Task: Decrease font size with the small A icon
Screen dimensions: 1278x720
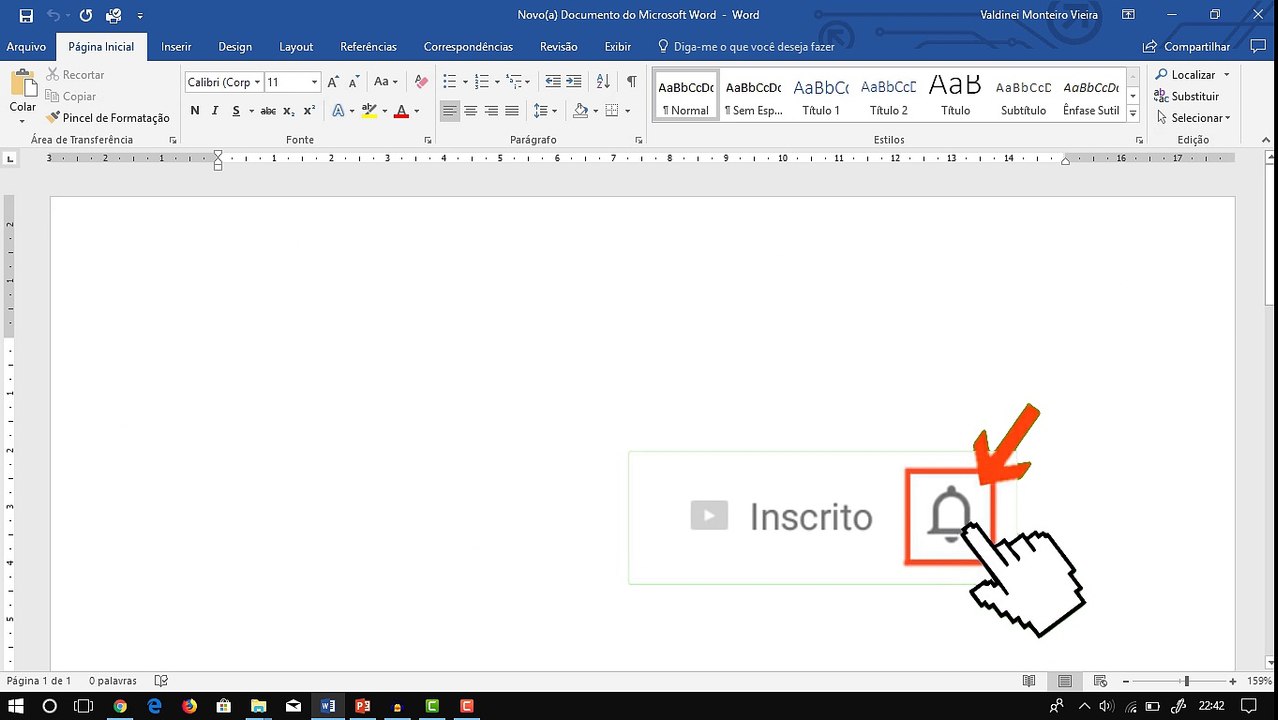Action: click(354, 82)
